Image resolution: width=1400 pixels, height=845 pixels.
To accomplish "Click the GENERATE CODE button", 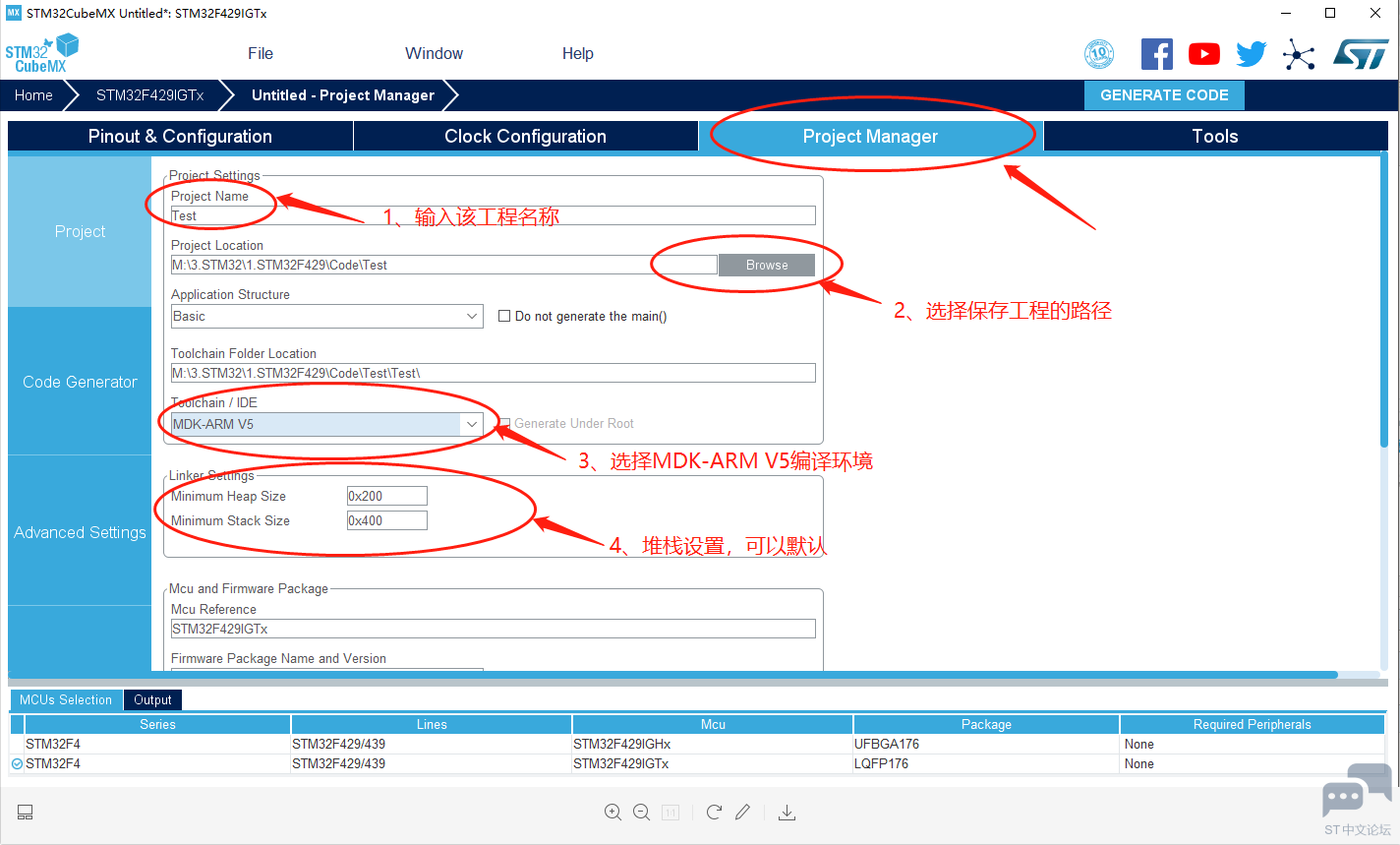I will click(x=1164, y=95).
